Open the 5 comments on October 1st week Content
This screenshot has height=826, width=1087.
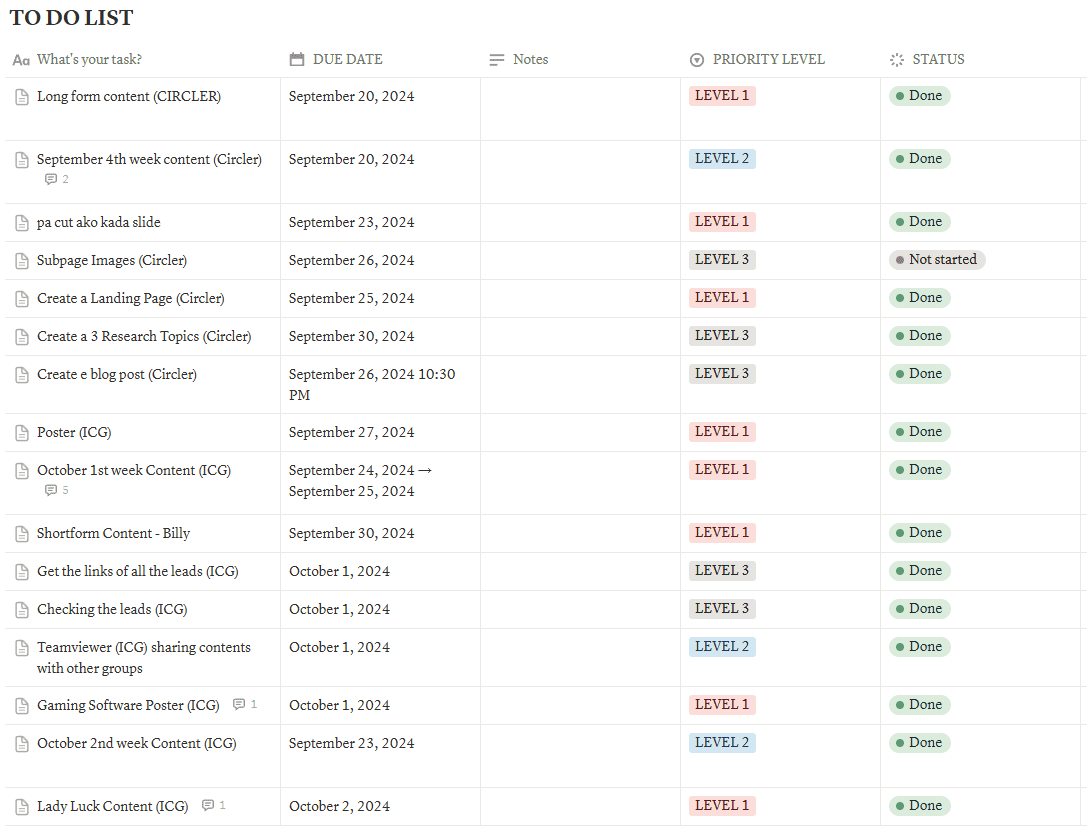point(57,491)
